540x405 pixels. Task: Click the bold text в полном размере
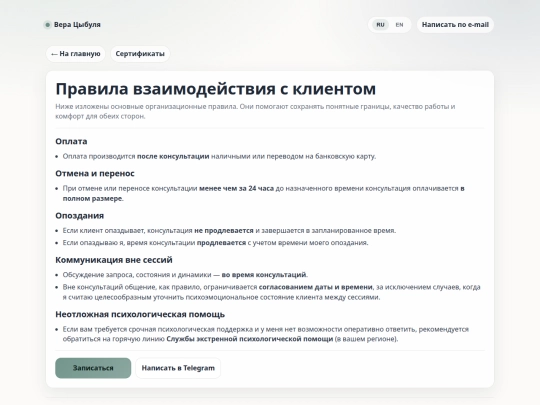point(263,194)
